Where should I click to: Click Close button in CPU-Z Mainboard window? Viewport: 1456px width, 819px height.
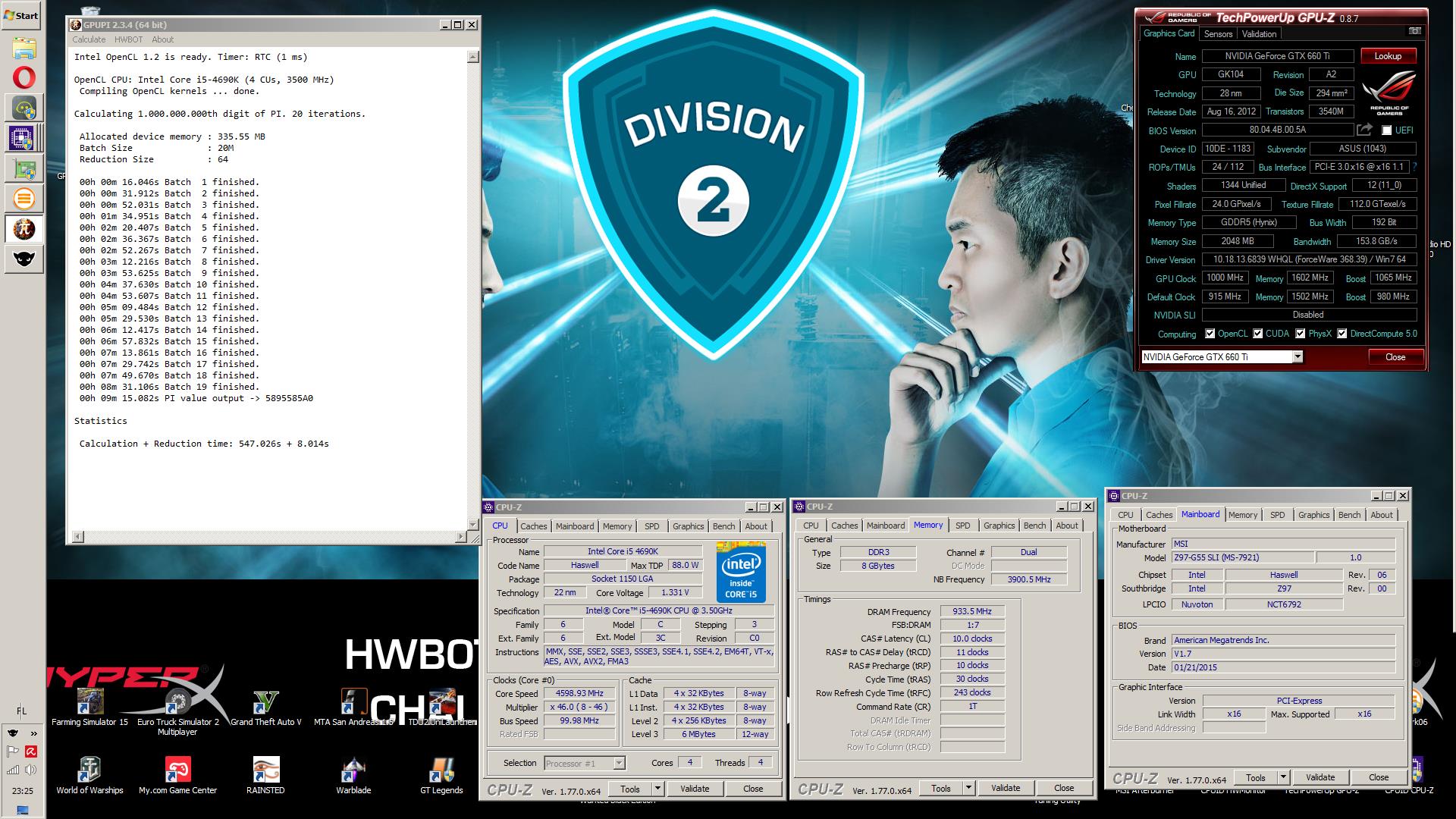click(x=1379, y=777)
